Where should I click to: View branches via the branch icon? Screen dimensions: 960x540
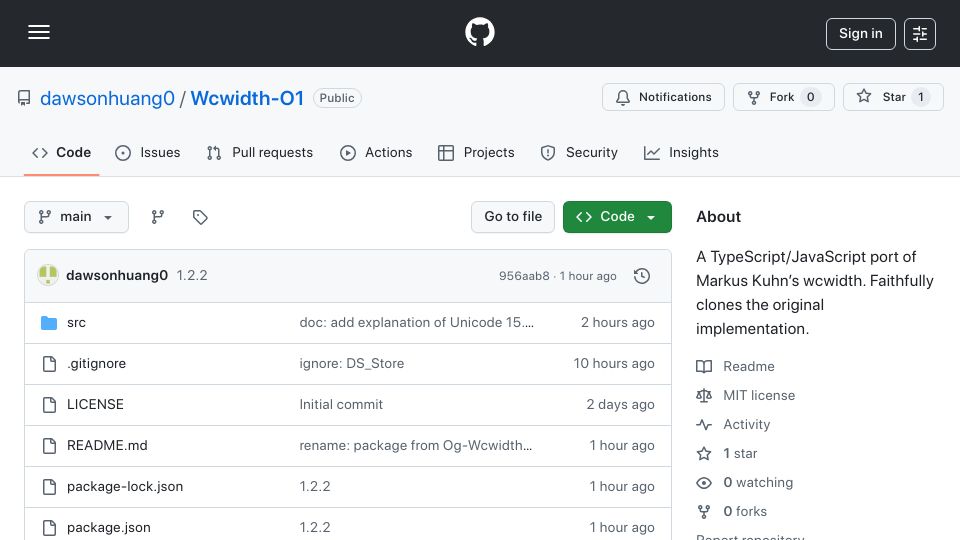pos(158,217)
